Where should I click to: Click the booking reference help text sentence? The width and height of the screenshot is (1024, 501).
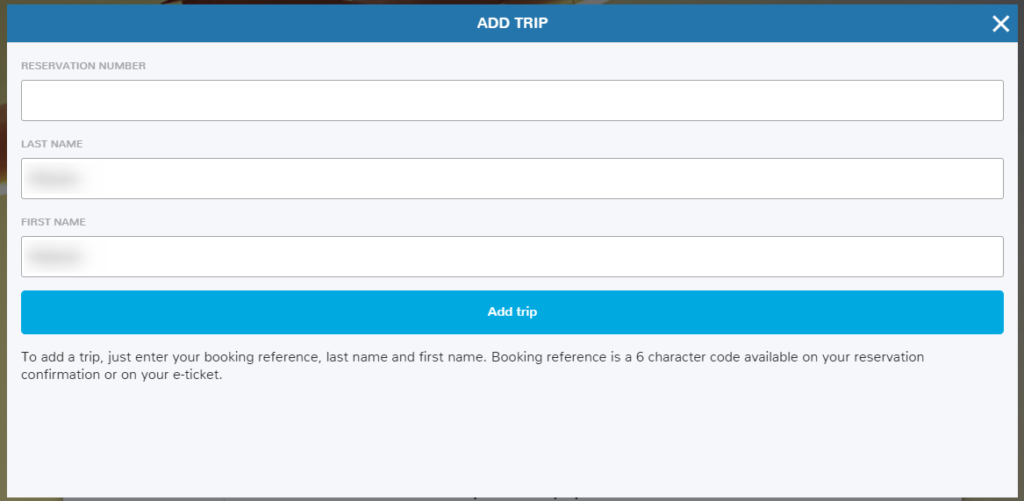click(x=473, y=366)
